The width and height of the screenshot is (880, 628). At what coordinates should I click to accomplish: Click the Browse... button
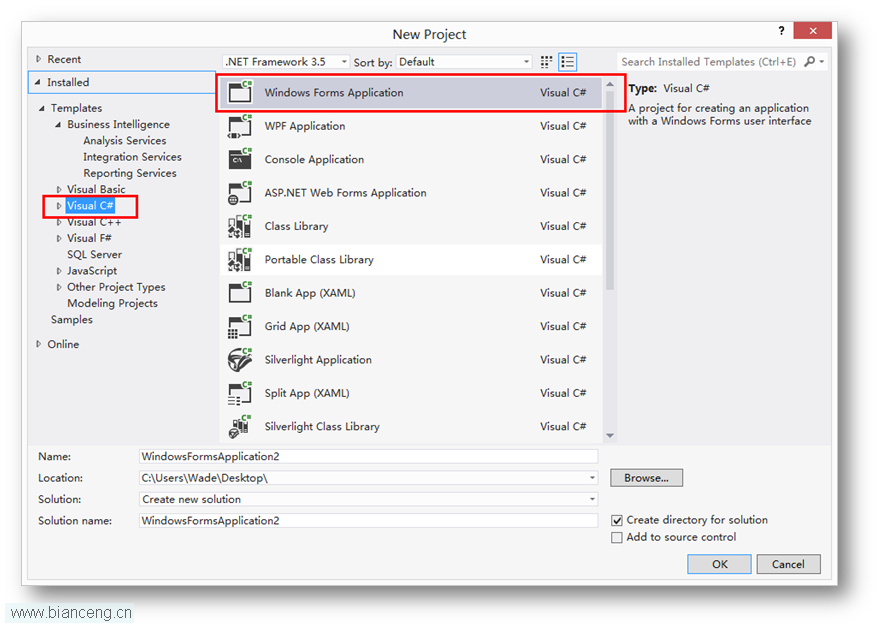pyautogui.click(x=646, y=478)
